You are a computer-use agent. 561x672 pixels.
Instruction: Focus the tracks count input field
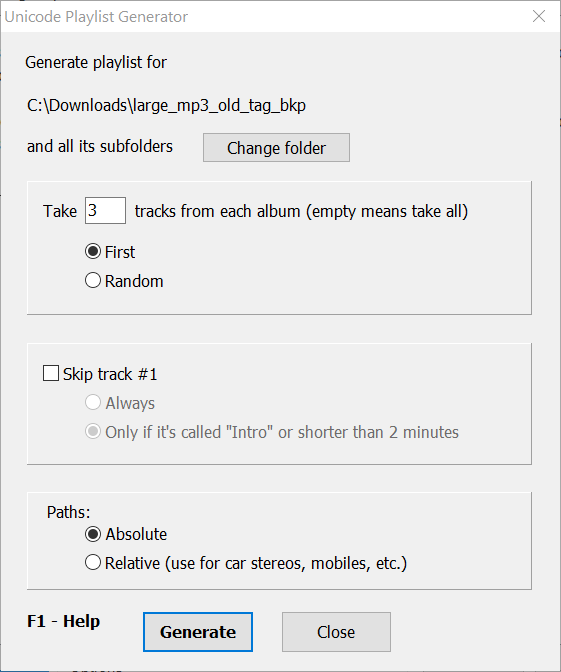(x=105, y=210)
